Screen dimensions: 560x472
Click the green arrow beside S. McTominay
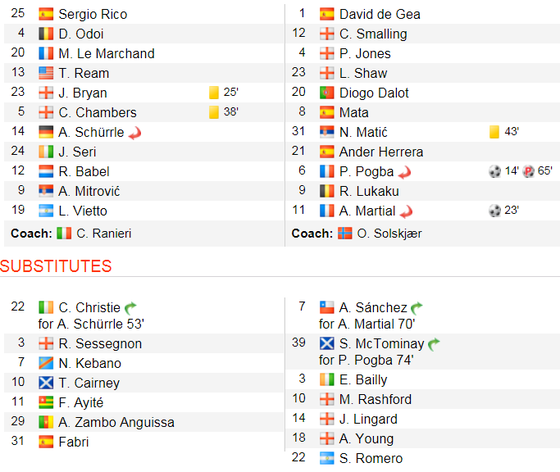434,344
